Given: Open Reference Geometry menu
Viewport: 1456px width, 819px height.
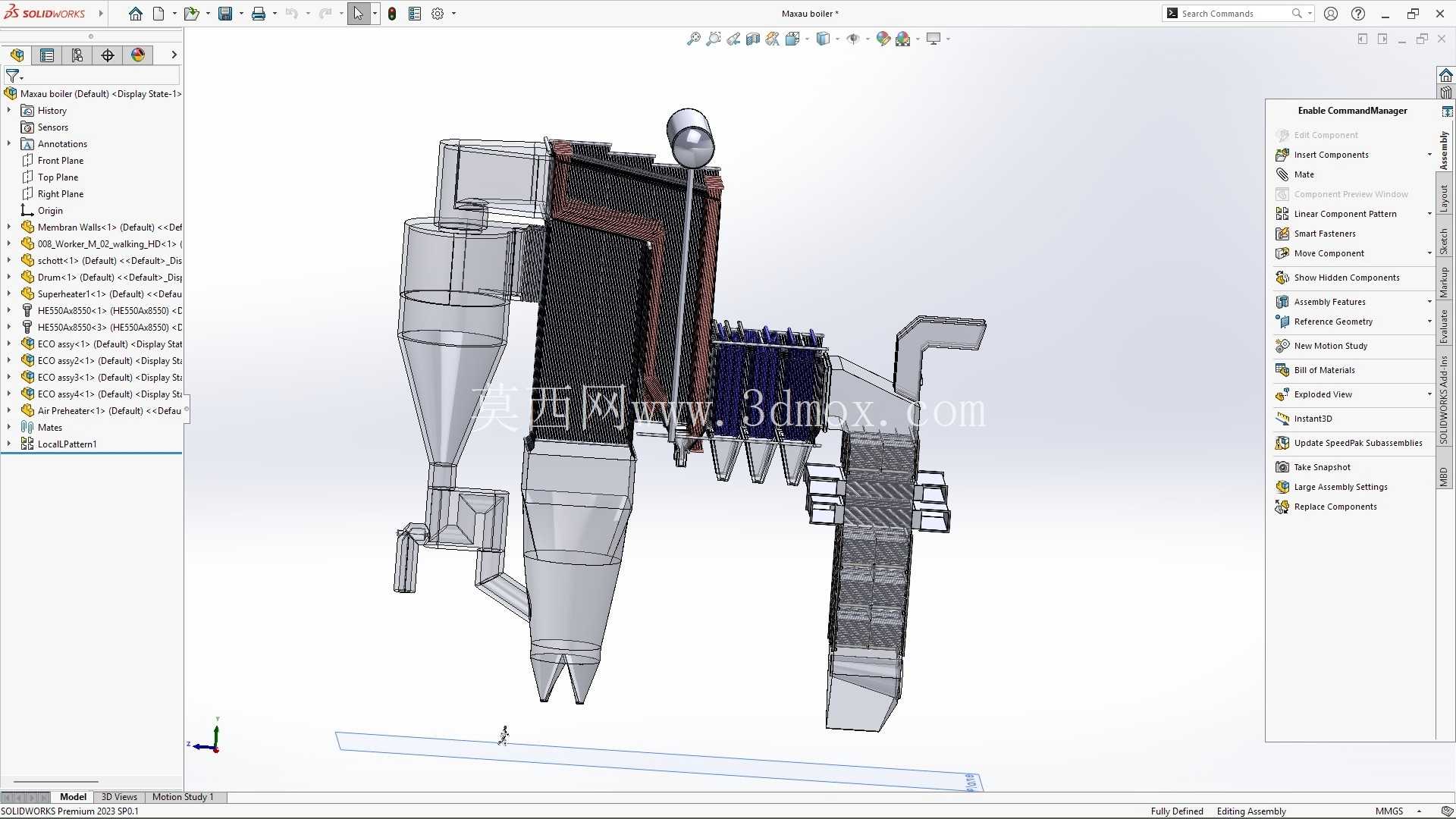Looking at the screenshot, I should 1332,322.
